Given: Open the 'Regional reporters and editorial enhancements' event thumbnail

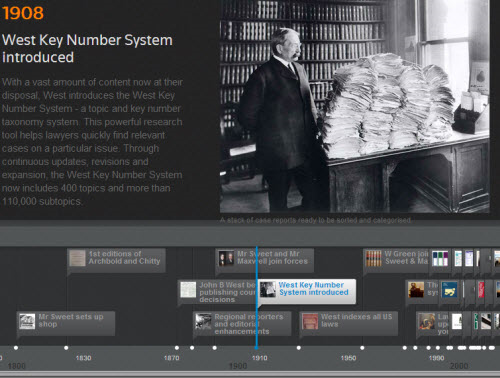Looking at the screenshot, I should tap(203, 321).
